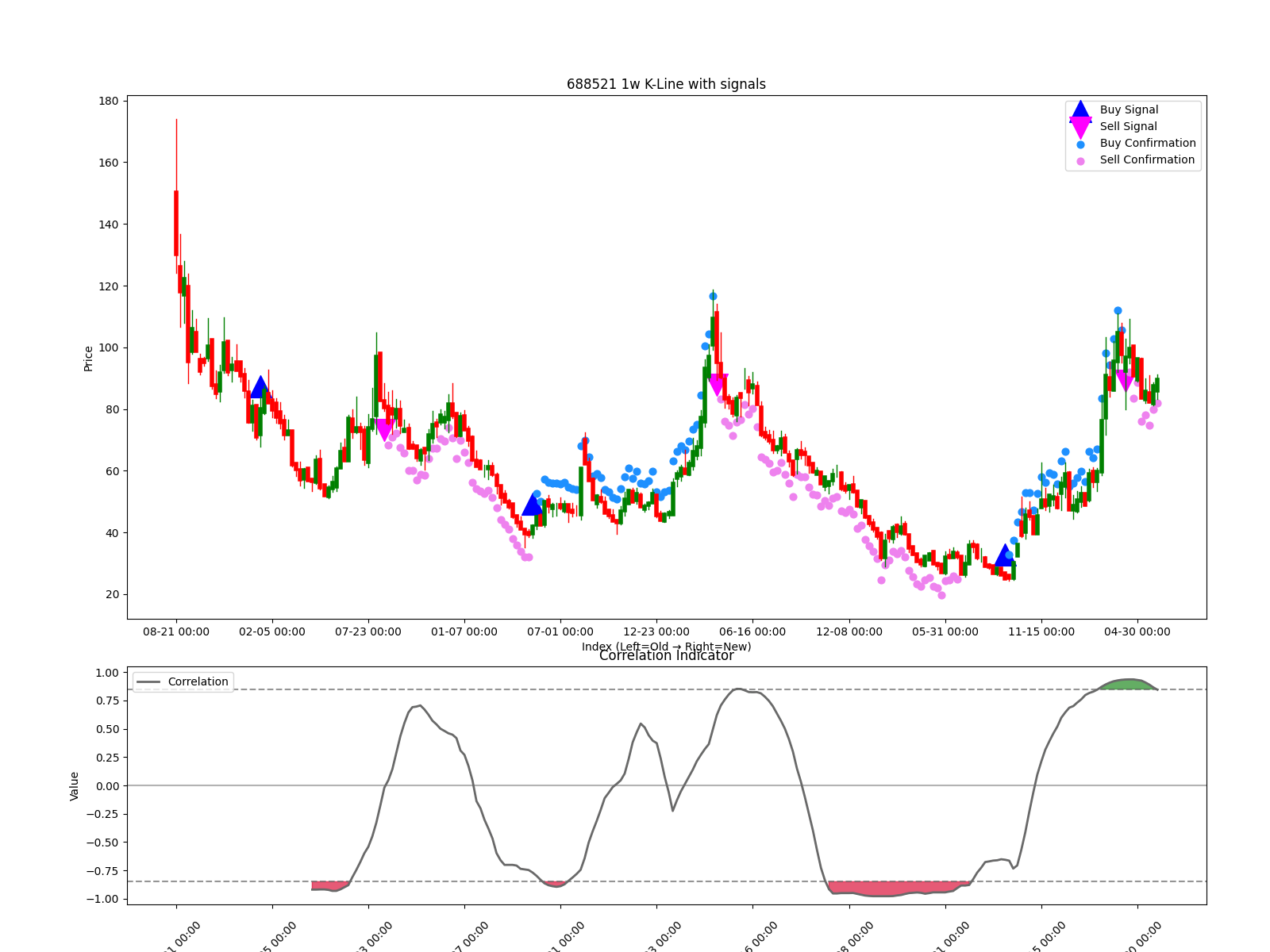Click the x-axis tick '12-08 00:00'

849,632
